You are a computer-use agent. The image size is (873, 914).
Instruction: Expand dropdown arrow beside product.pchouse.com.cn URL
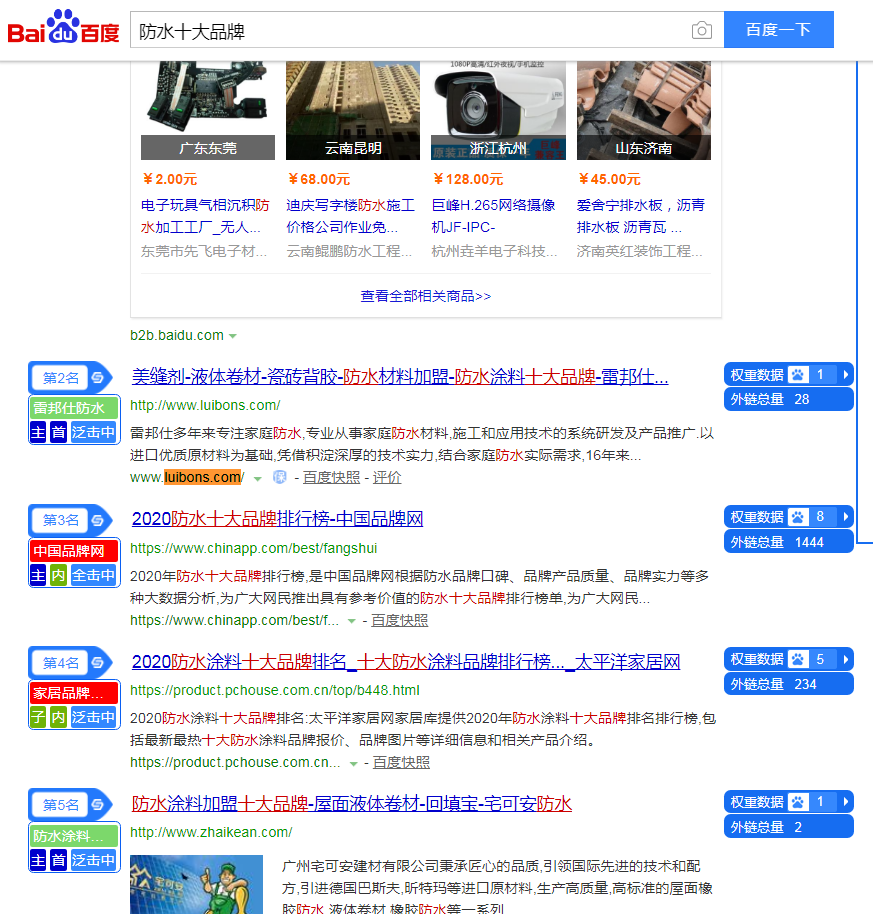tap(353, 764)
